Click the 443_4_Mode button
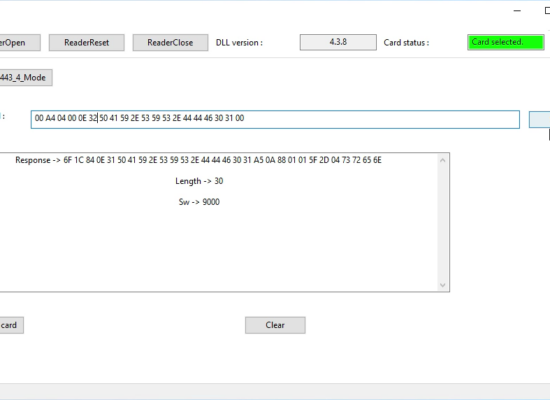Viewport: 550px width, 400px height. tap(26, 78)
